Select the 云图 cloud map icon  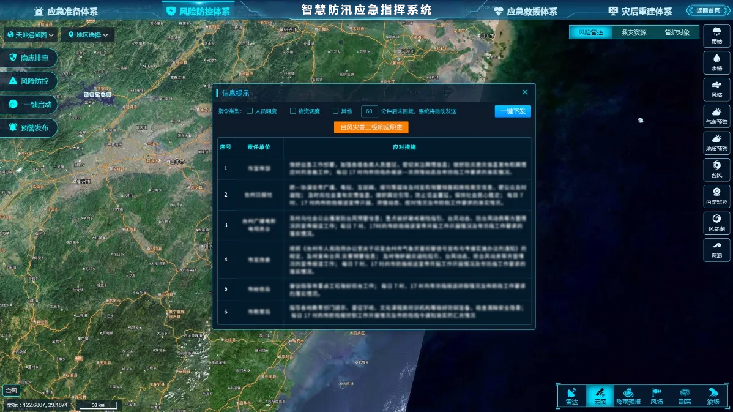(600, 395)
